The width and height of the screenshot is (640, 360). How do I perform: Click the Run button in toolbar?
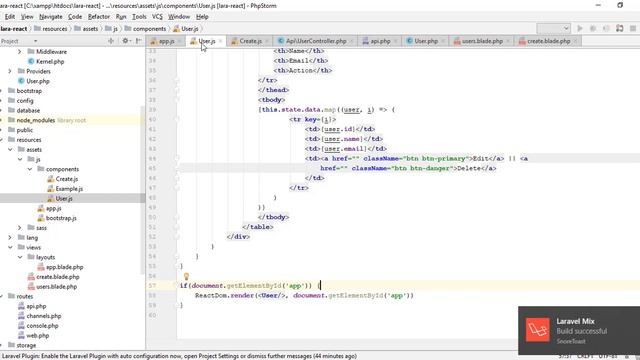coord(580,28)
